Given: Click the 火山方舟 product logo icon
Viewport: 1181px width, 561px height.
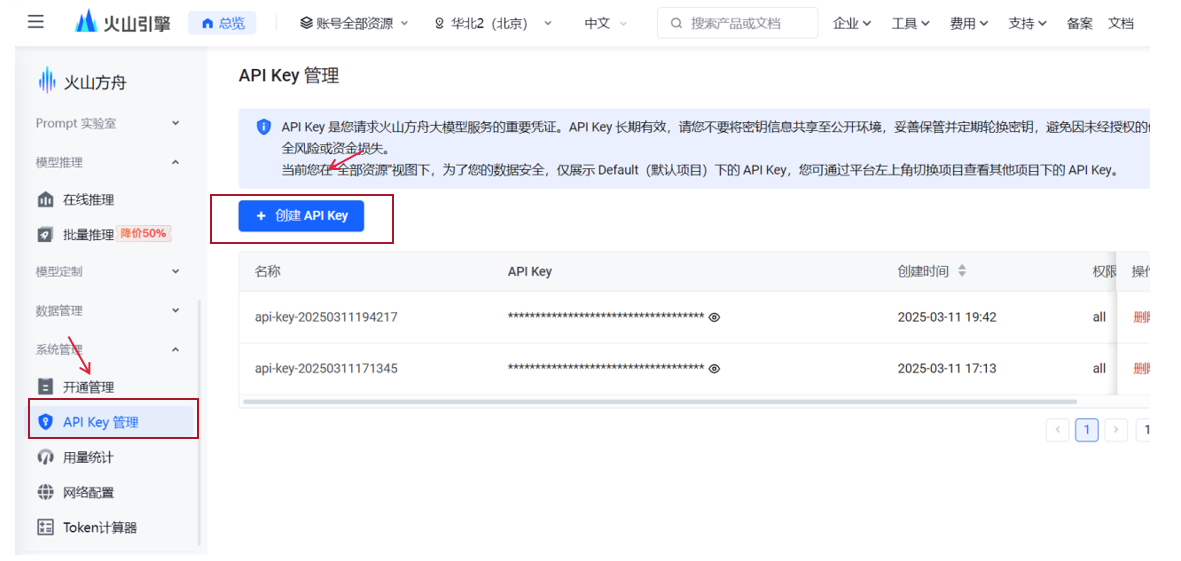Looking at the screenshot, I should pos(47,81).
